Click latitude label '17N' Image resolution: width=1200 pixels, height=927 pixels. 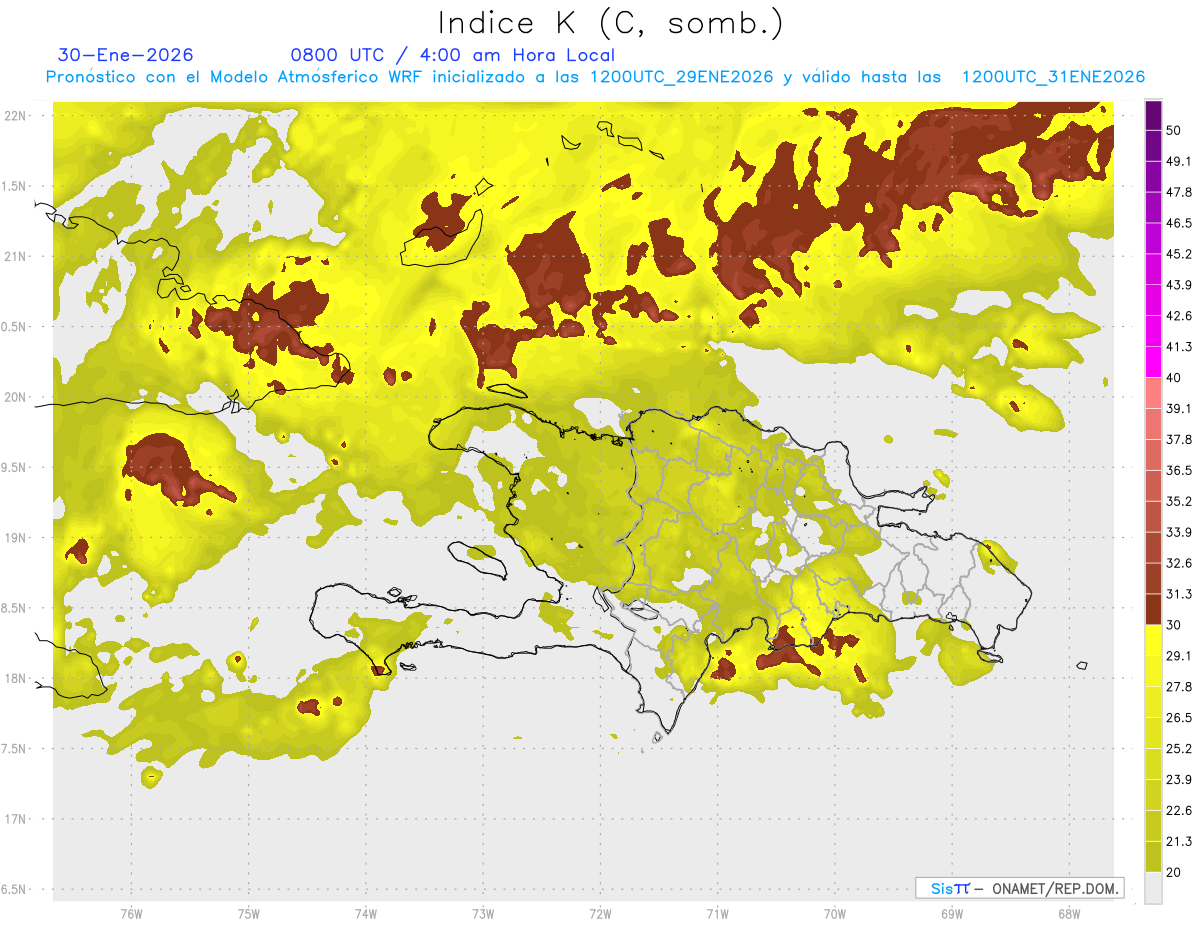[15, 819]
